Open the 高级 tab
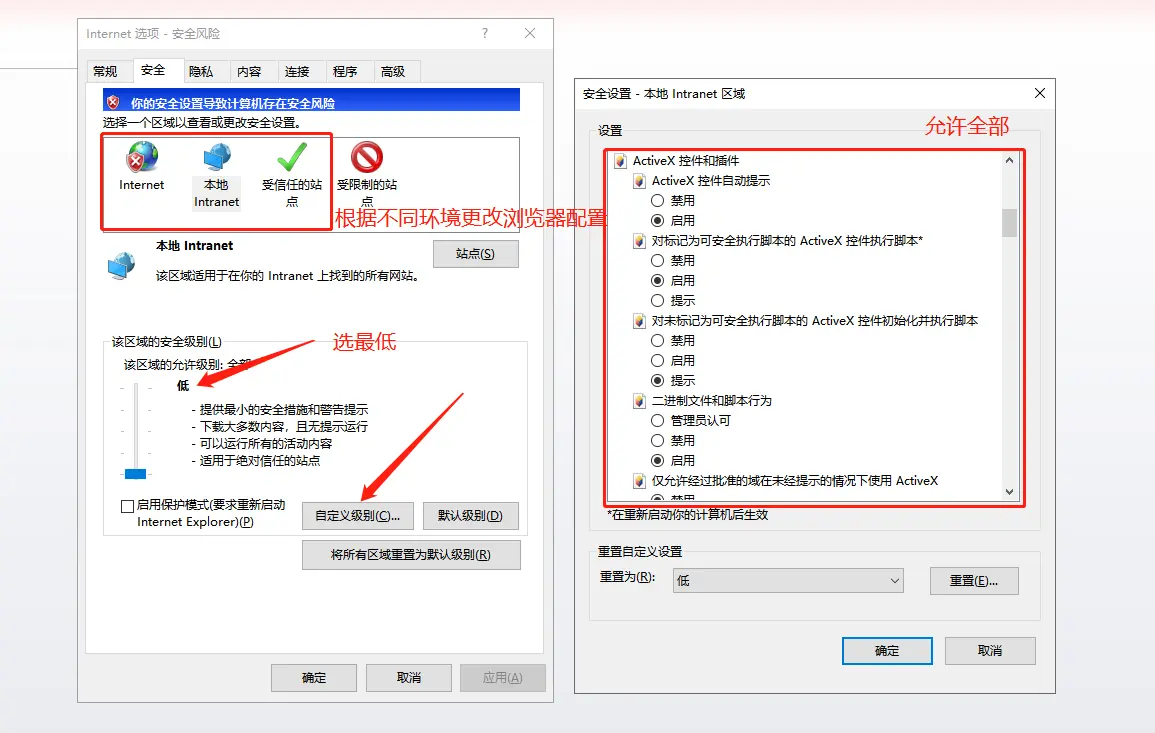This screenshot has height=733, width=1155. pos(393,71)
